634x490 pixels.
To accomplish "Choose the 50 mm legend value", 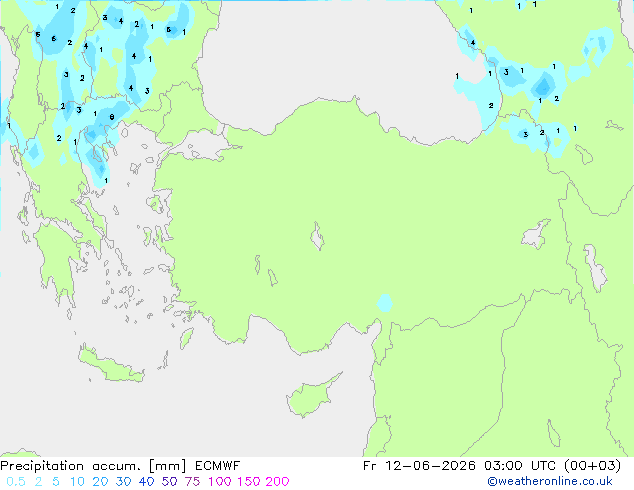I will click(x=169, y=482).
